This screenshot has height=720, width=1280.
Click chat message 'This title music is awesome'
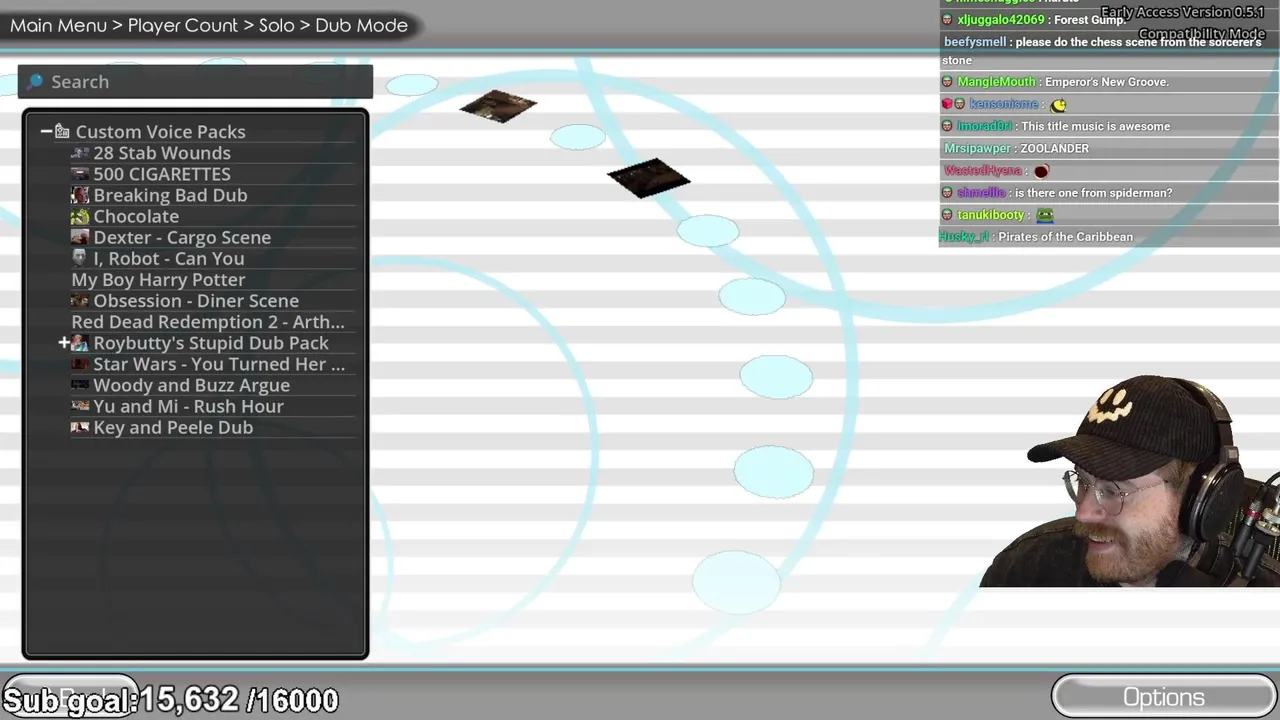pyautogui.click(x=1096, y=126)
